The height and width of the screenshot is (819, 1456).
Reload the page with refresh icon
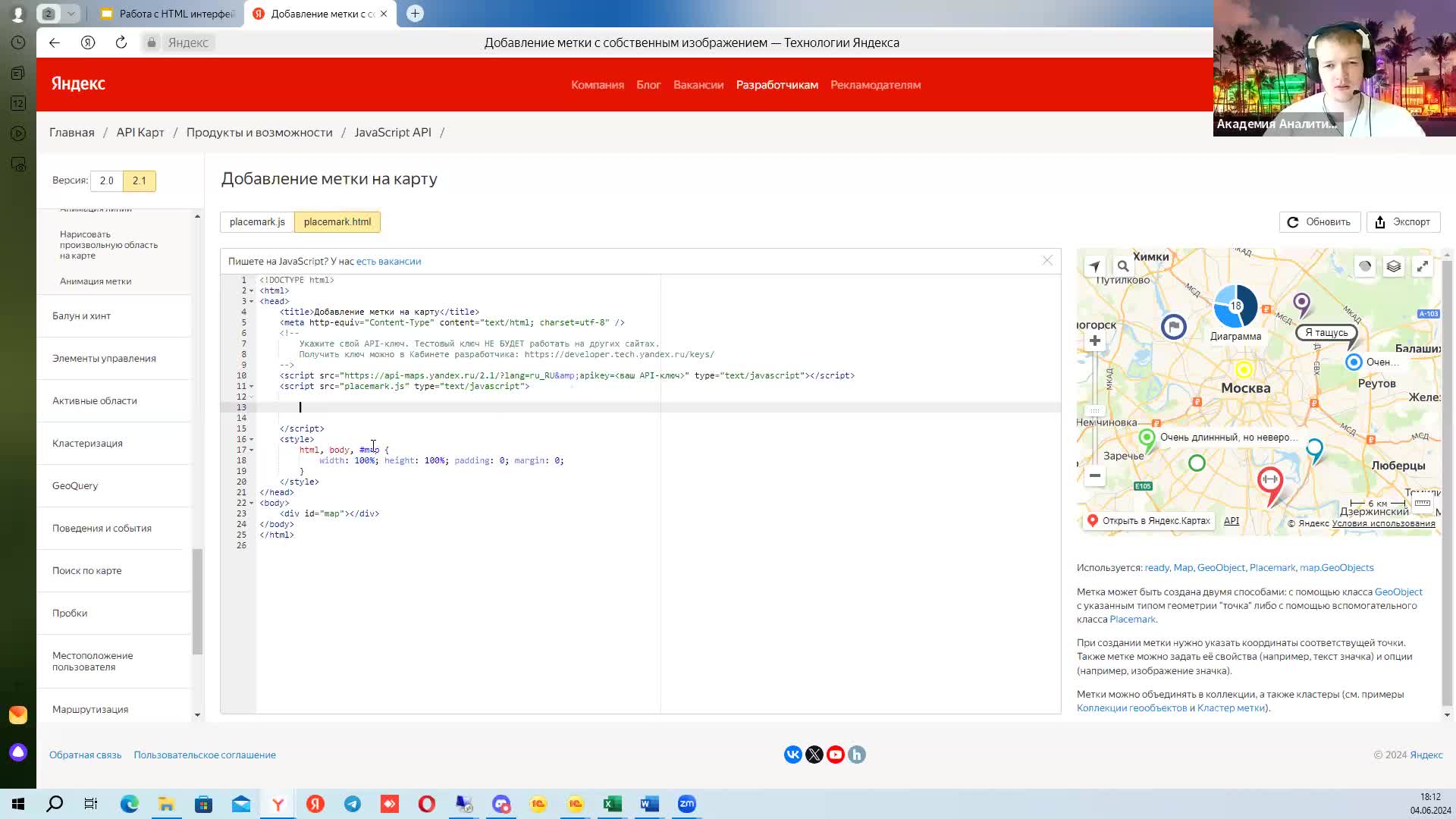coord(121,42)
